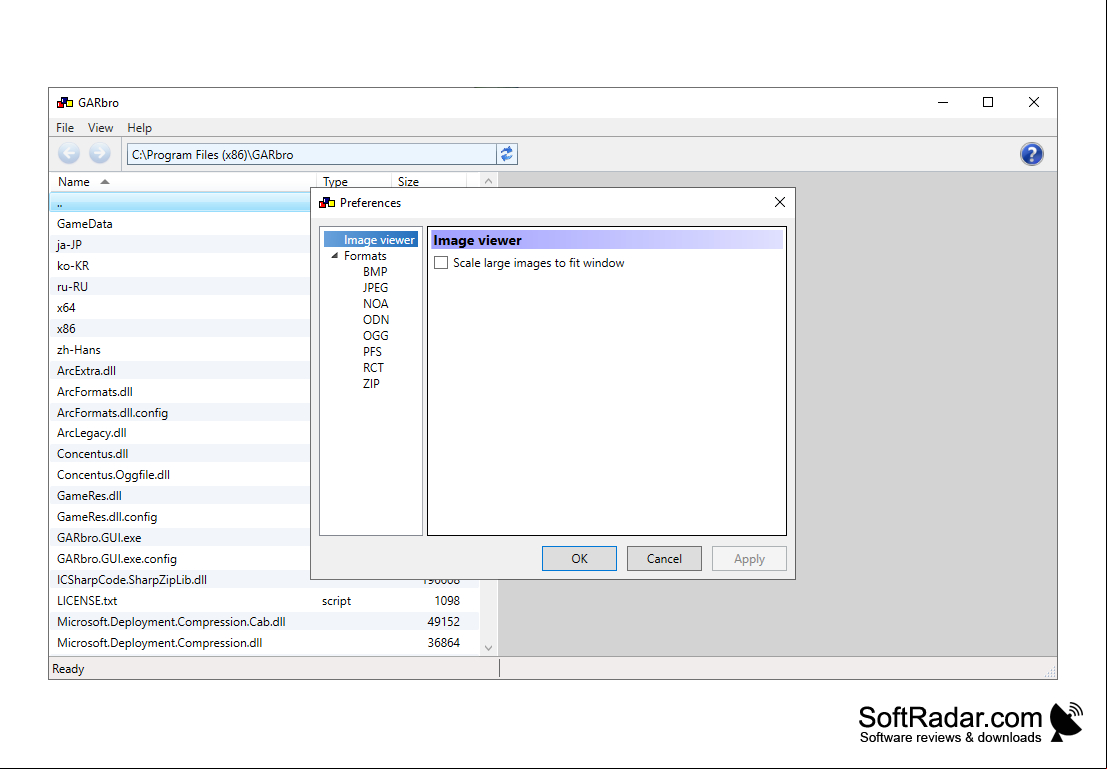Screen dimensions: 1107x769
Task: Select BMP format settings
Action: click(x=375, y=272)
